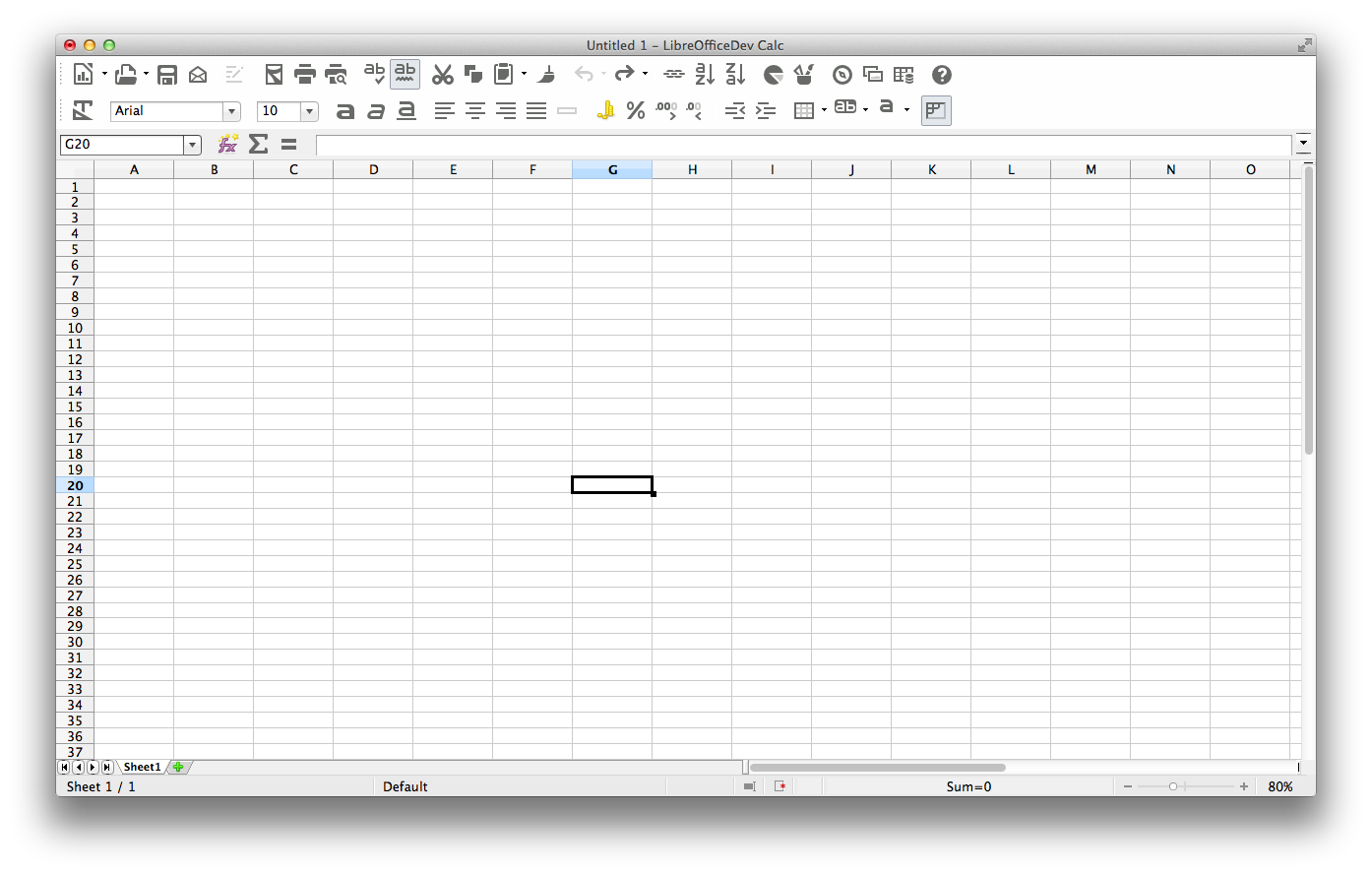1372x874 pixels.
Task: Toggle Auto Spellcheck in the toolbar
Action: point(405,75)
